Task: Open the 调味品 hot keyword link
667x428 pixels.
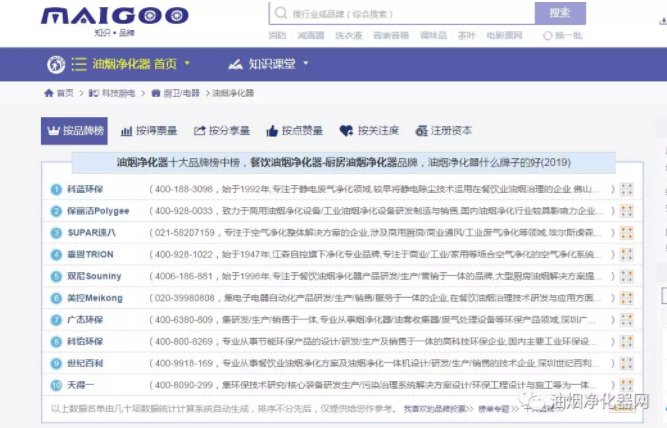Action: (x=433, y=35)
